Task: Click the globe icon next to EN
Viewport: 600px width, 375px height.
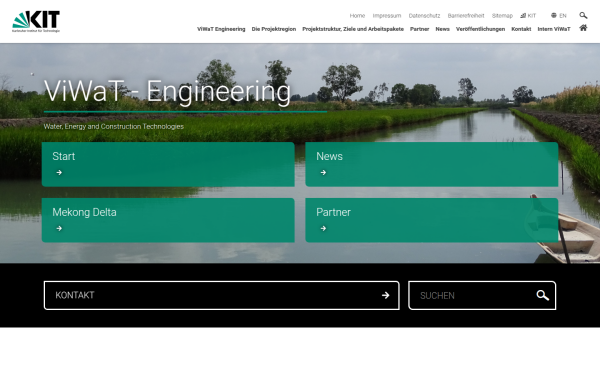Action: (553, 16)
